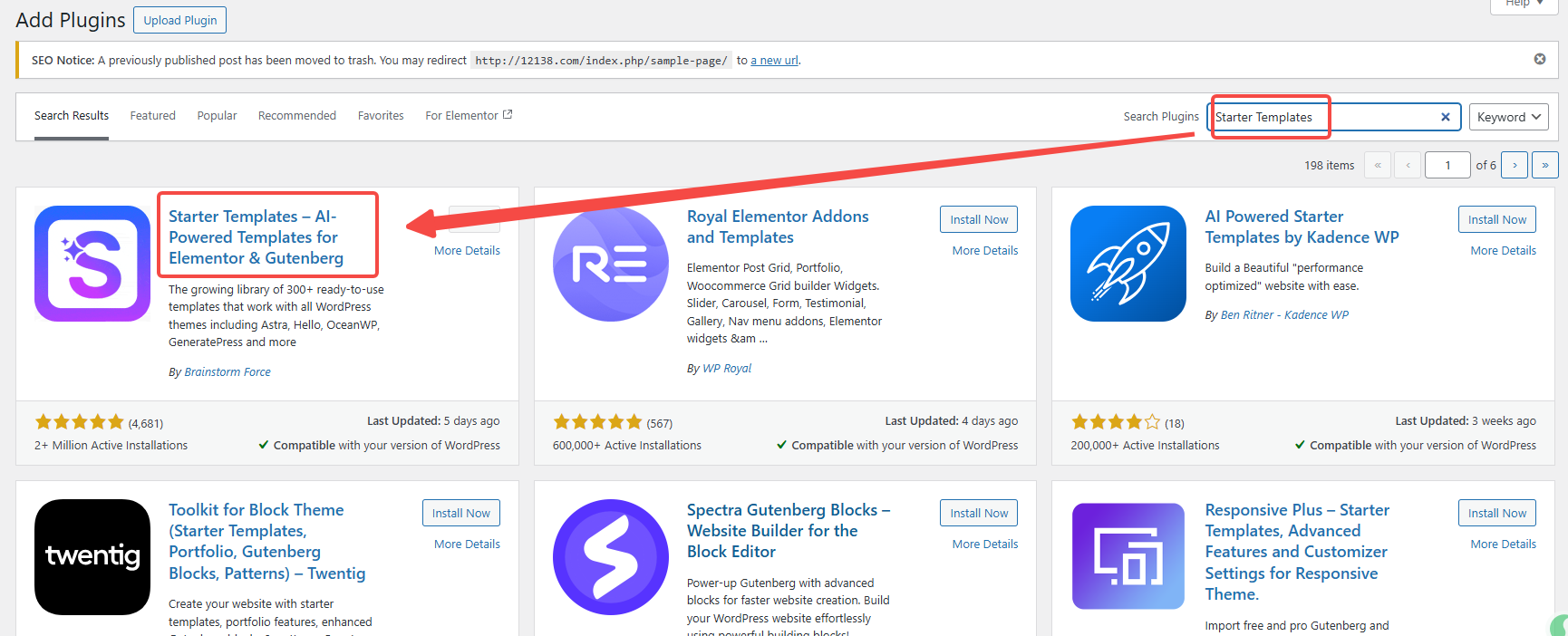Open the For Elementor external tab
This screenshot has width=1568, height=636.
468,116
